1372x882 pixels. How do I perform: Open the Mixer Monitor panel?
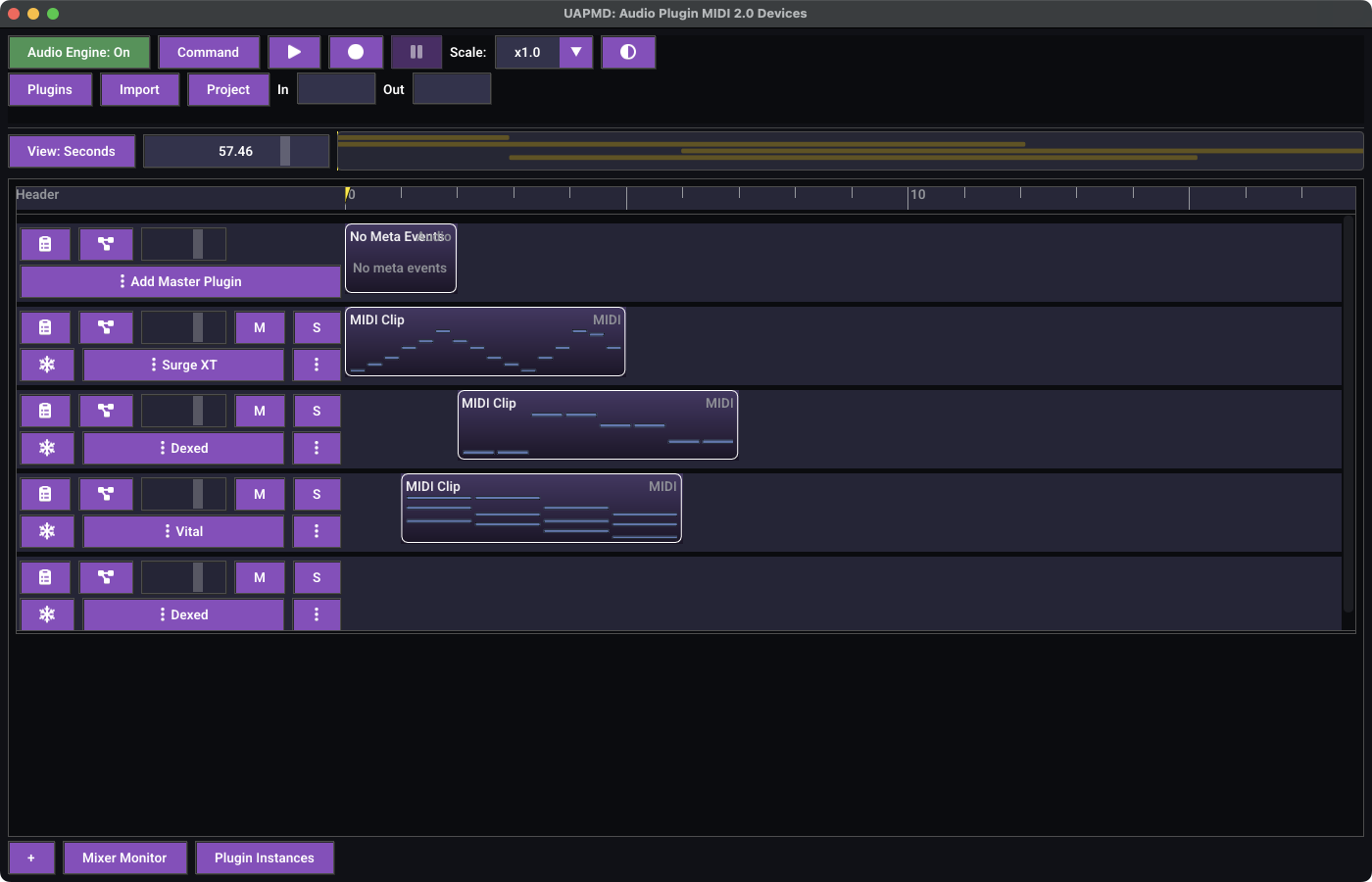(124, 857)
